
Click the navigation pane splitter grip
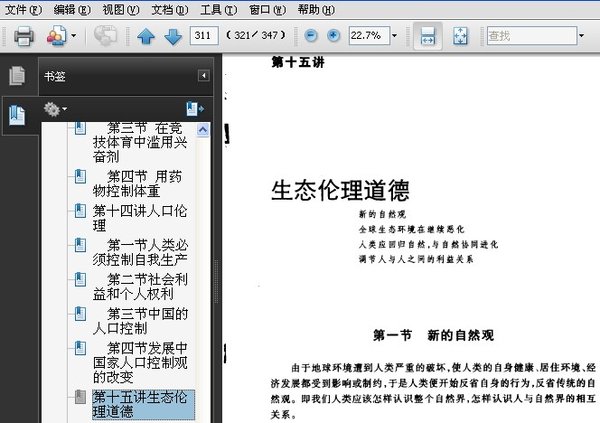pos(217,281)
